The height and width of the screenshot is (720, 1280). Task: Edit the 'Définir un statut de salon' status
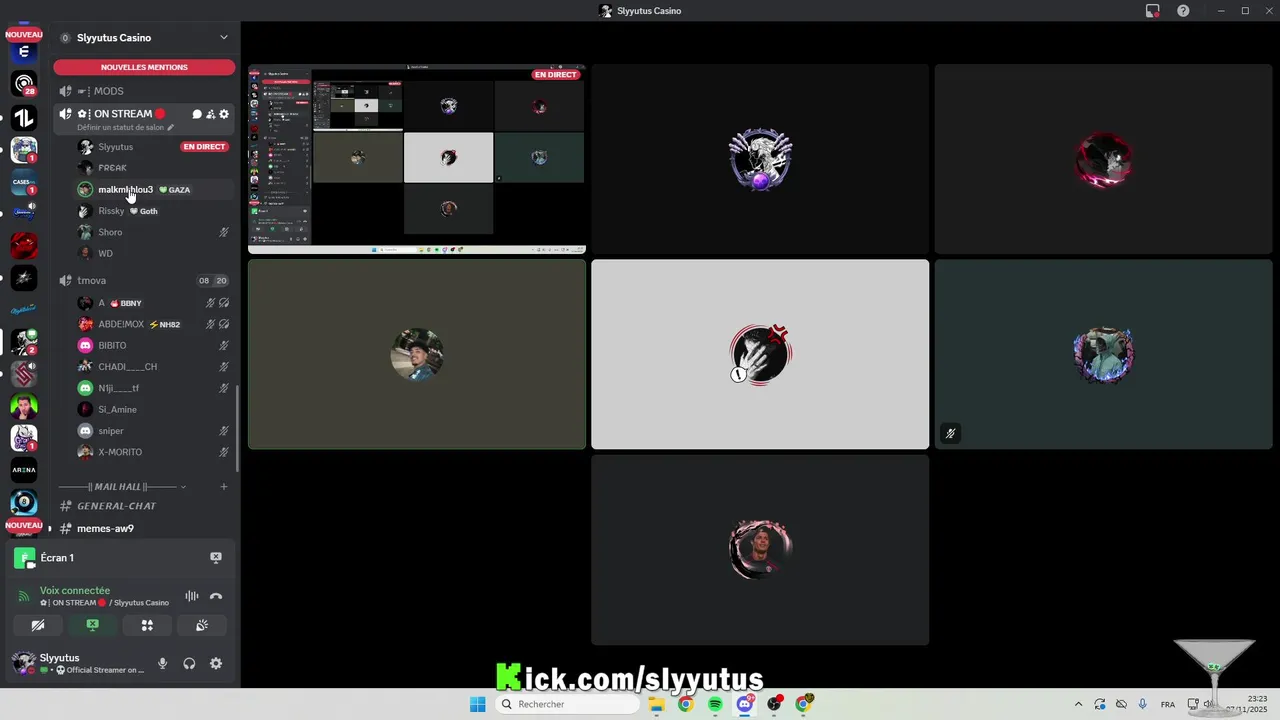coord(125,128)
